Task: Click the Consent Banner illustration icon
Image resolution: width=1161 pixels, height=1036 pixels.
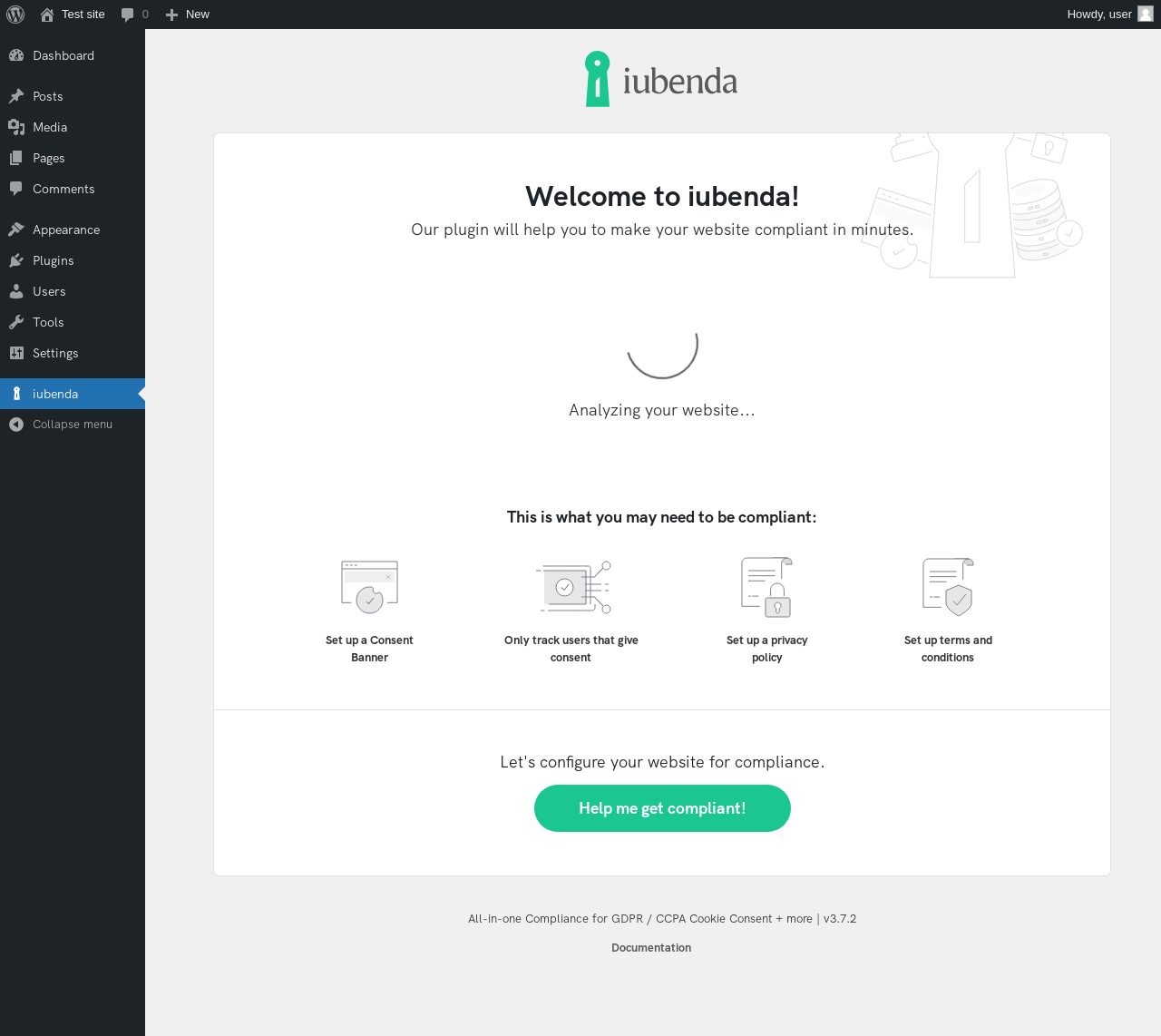Action: (x=370, y=587)
